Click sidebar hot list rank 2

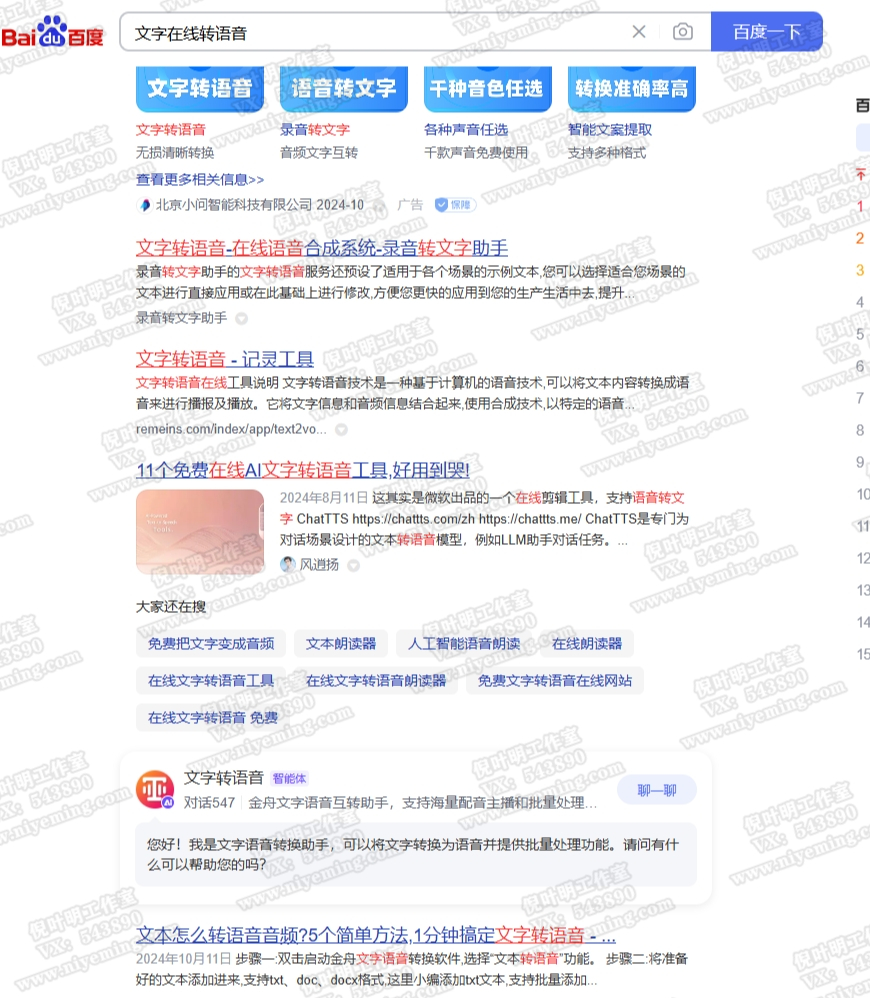(x=860, y=238)
